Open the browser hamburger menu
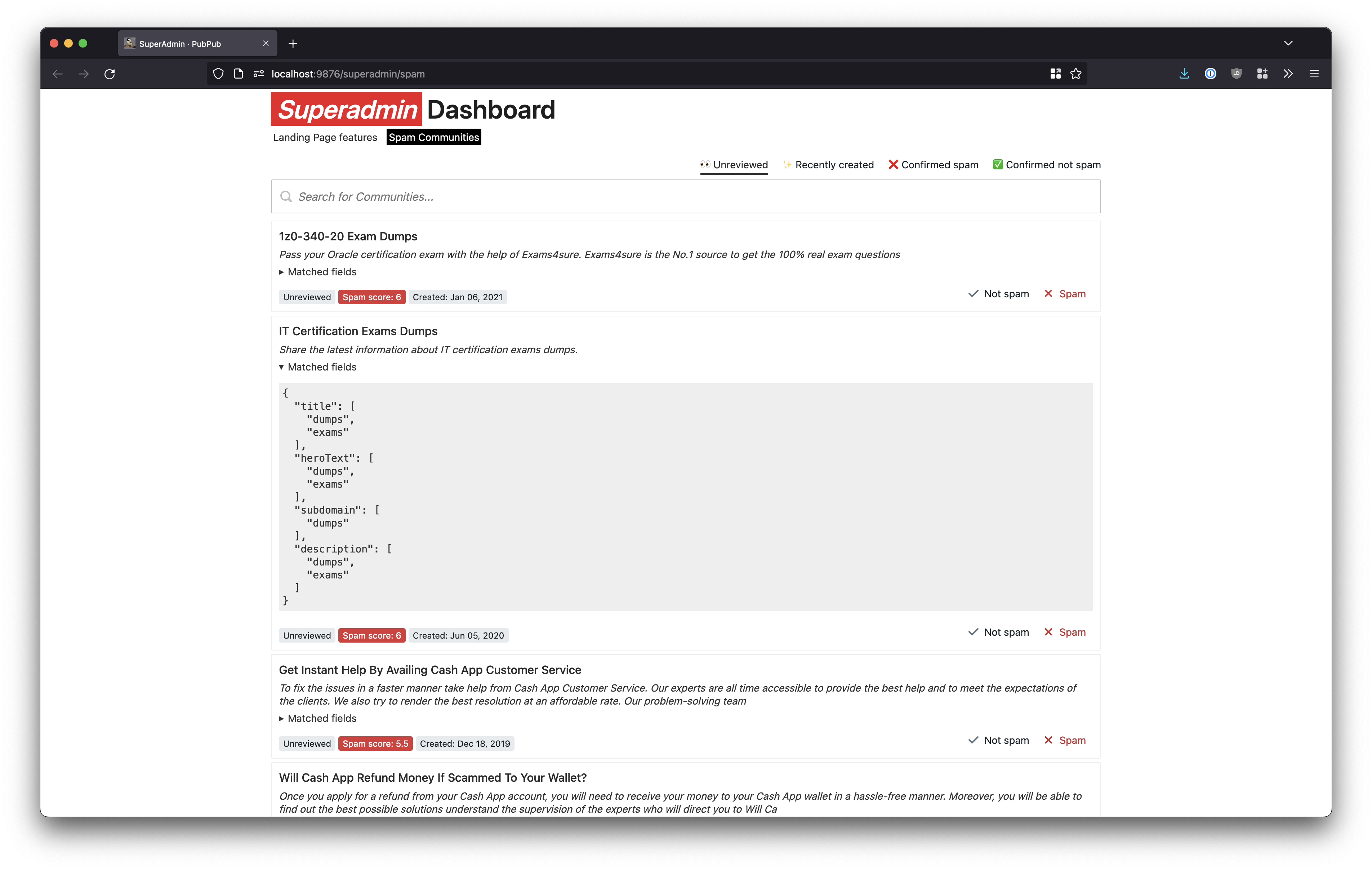 tap(1314, 74)
